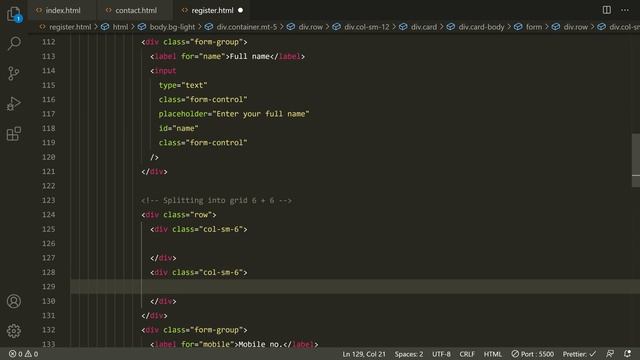This screenshot has width=640, height=360.
Task: Click 'Mobile no.' label text on line 133
Action: click(260, 344)
